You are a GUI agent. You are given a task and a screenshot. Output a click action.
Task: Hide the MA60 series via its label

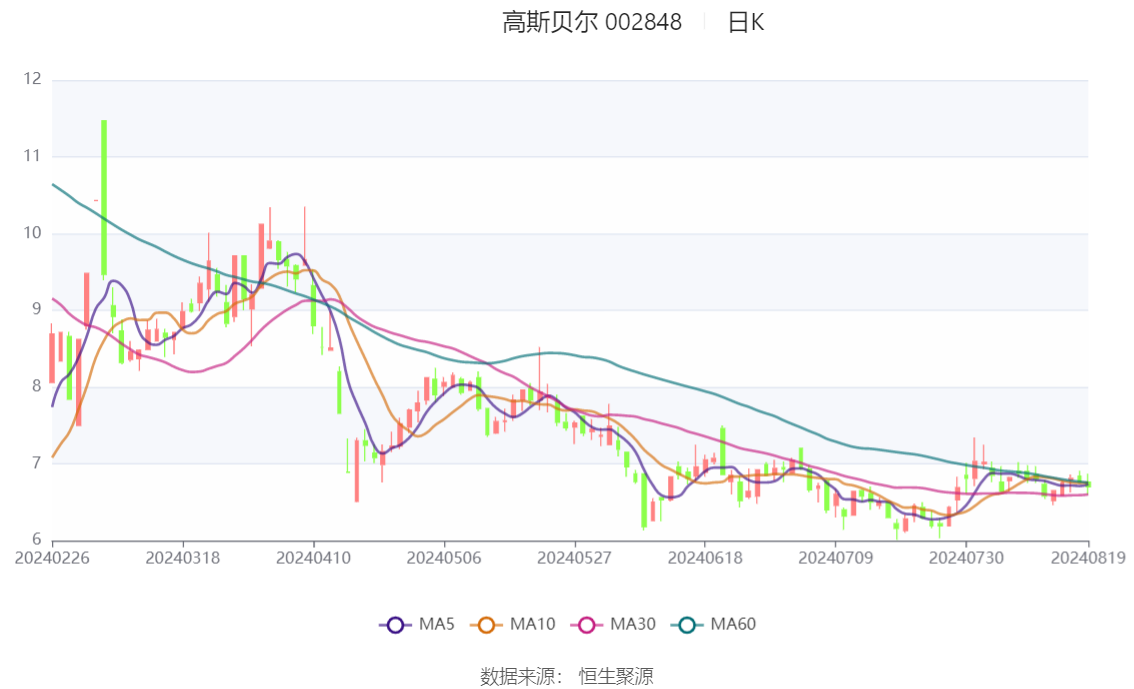(x=733, y=624)
